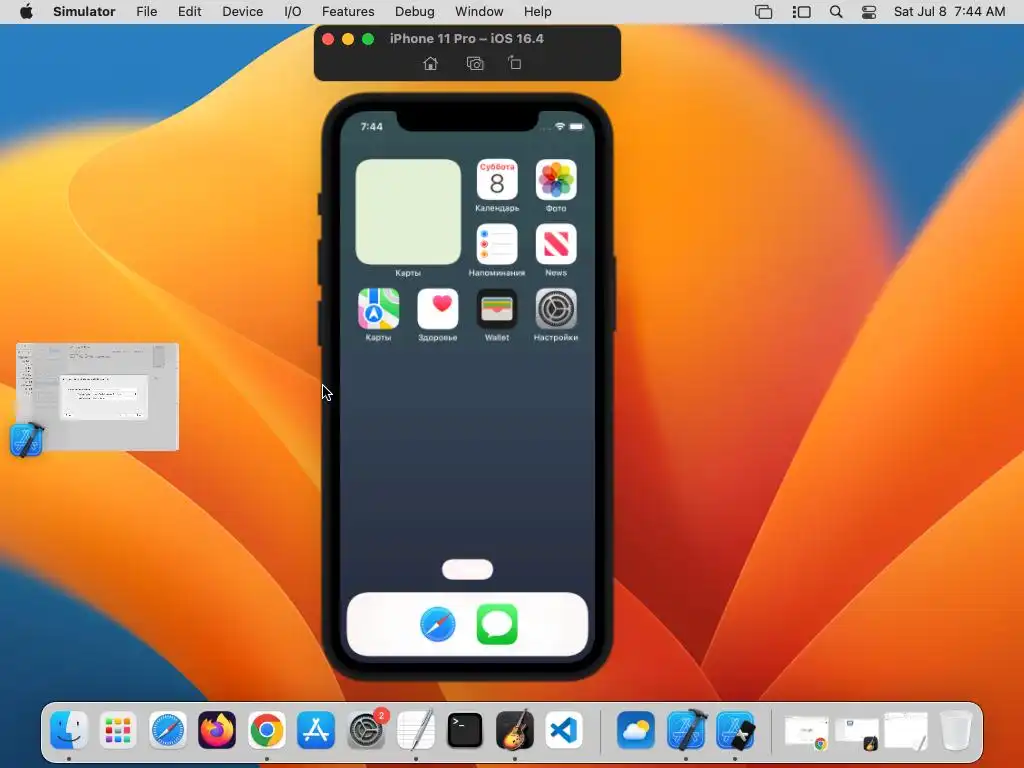Image resolution: width=1024 pixels, height=768 pixels.
Task: Open GarageBand from the macOS Dock
Action: (x=515, y=729)
